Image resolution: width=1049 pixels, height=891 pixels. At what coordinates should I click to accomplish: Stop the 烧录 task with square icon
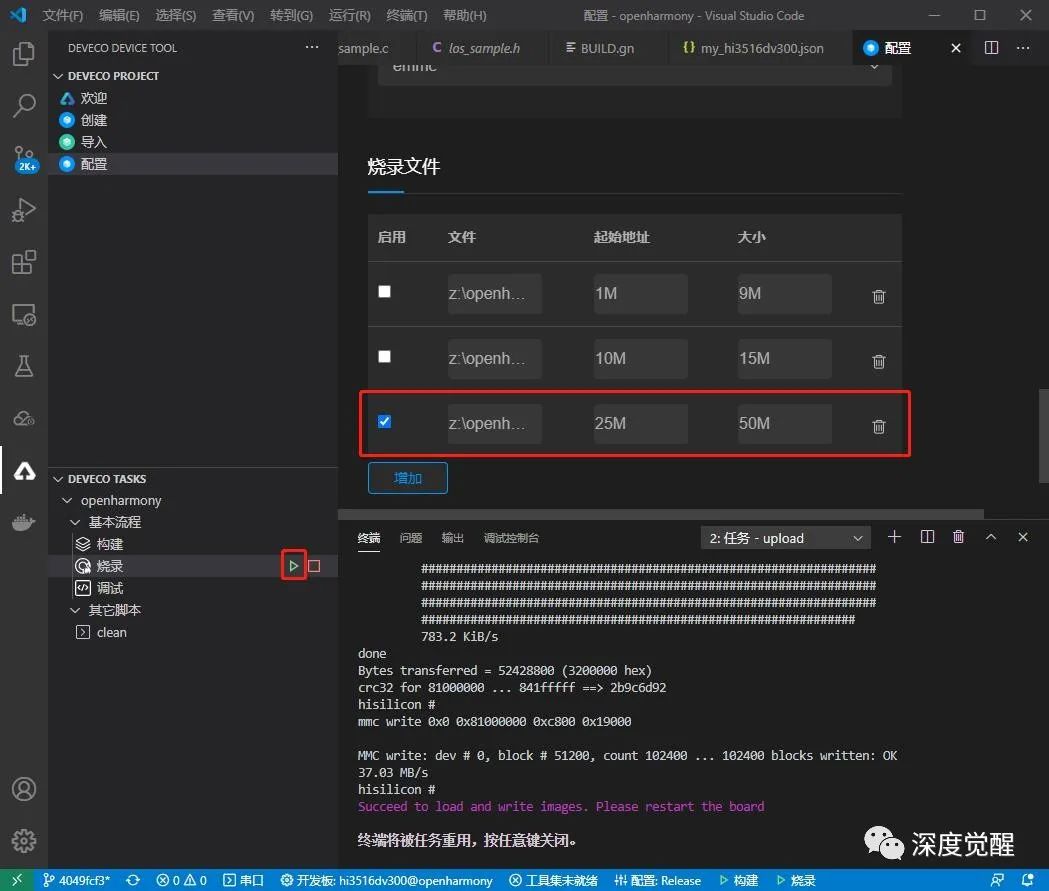tap(314, 566)
